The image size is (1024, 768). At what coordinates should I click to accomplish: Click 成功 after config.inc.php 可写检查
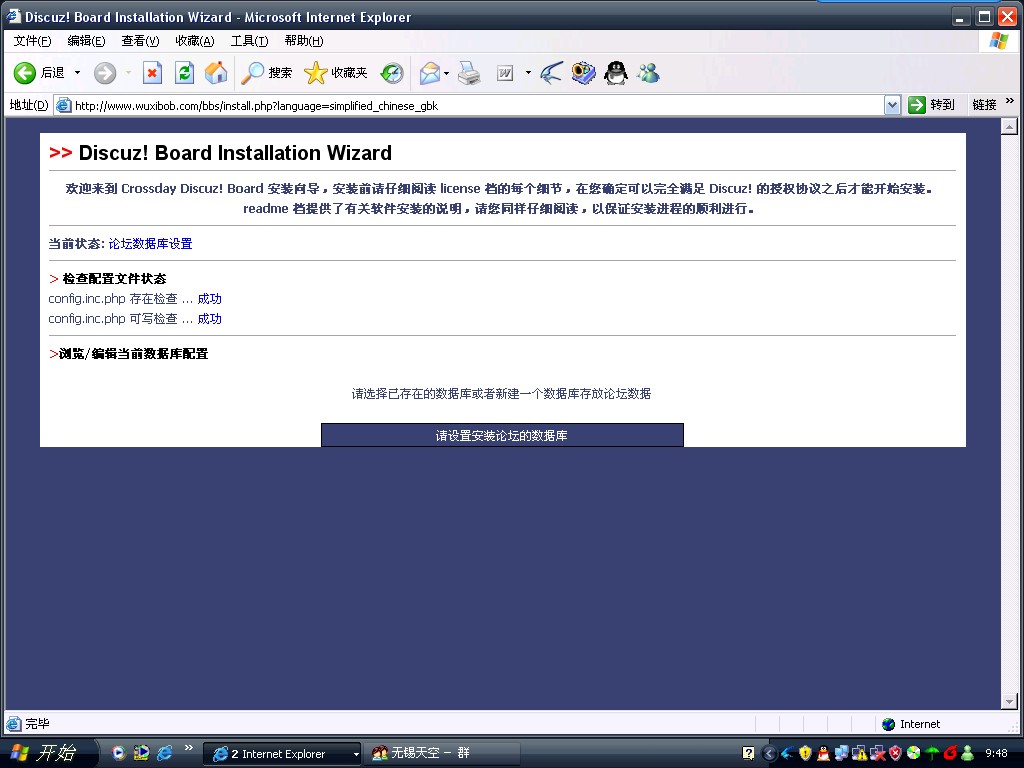coord(210,319)
